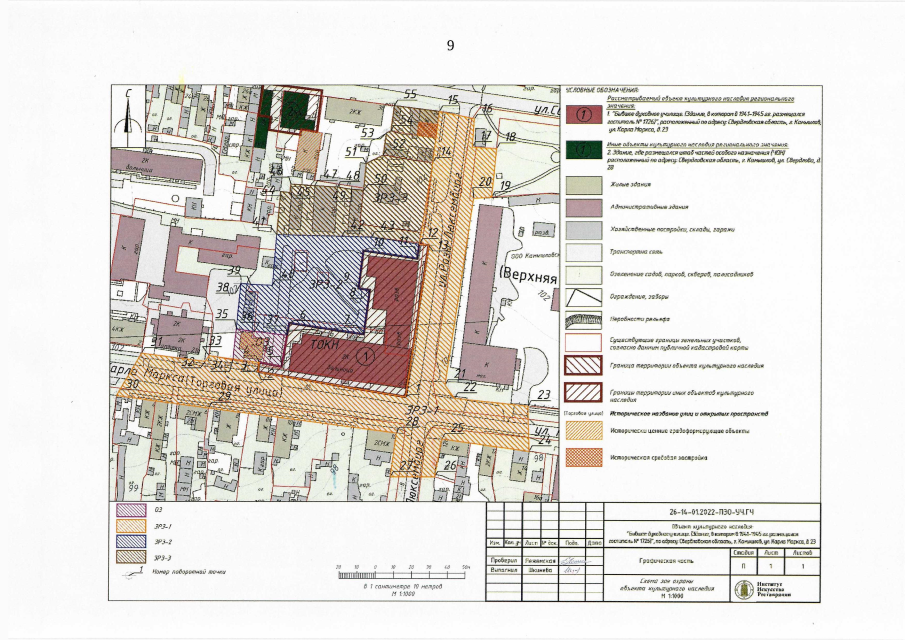Screen dimensions: 905x640
Task: Click page number 9 at top
Action: tap(451, 45)
